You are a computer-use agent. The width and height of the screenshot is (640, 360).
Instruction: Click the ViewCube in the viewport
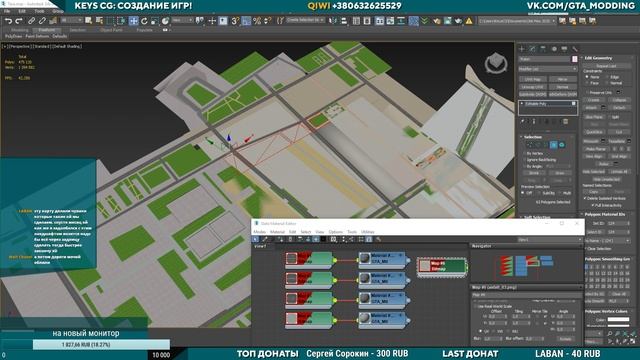point(496,63)
